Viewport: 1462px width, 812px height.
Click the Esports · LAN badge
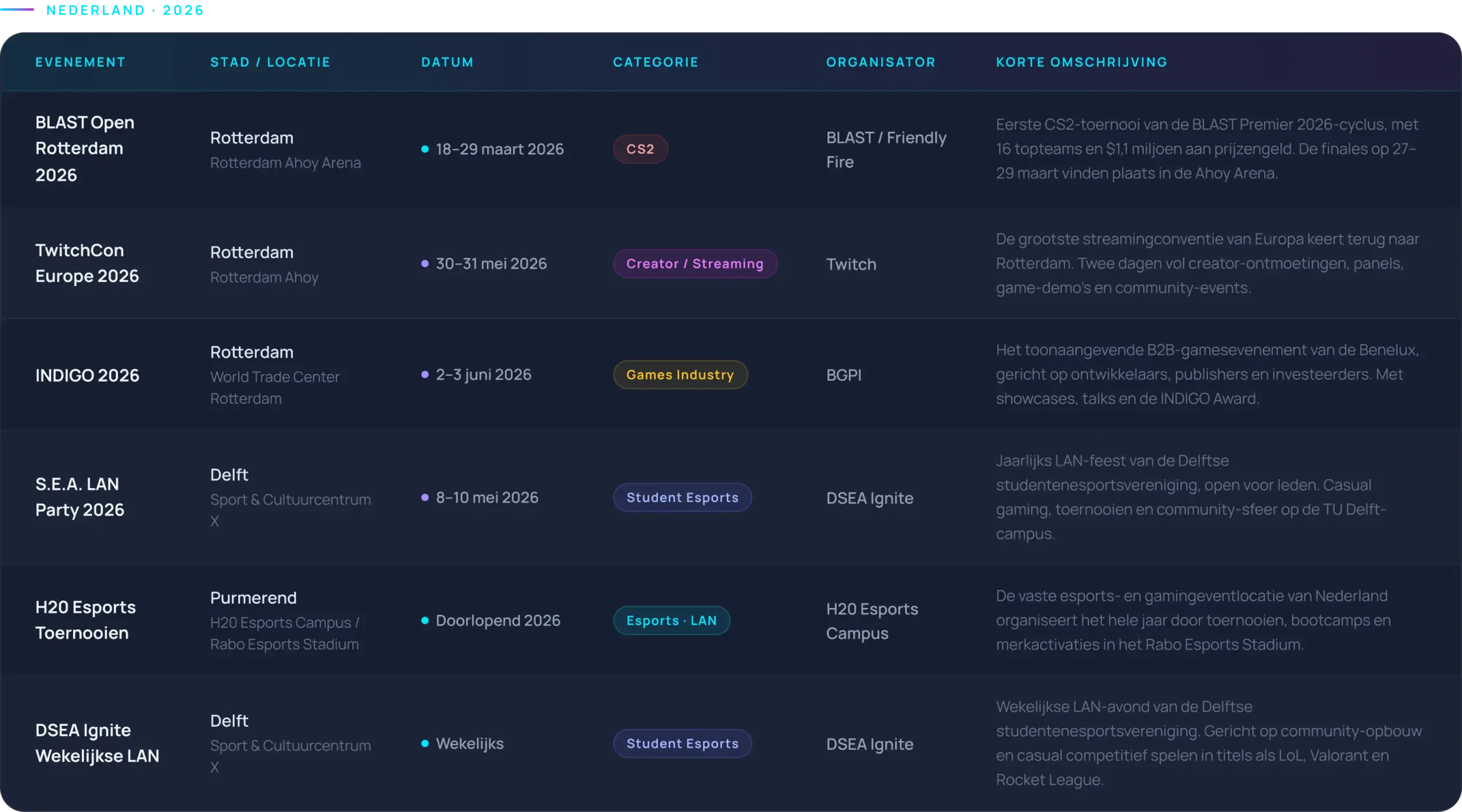[671, 621]
